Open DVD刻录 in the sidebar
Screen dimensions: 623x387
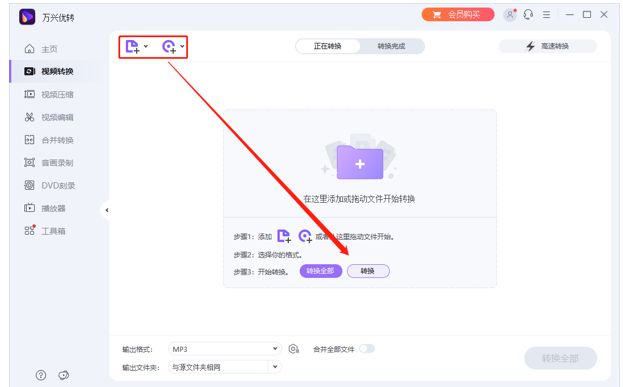click(58, 186)
